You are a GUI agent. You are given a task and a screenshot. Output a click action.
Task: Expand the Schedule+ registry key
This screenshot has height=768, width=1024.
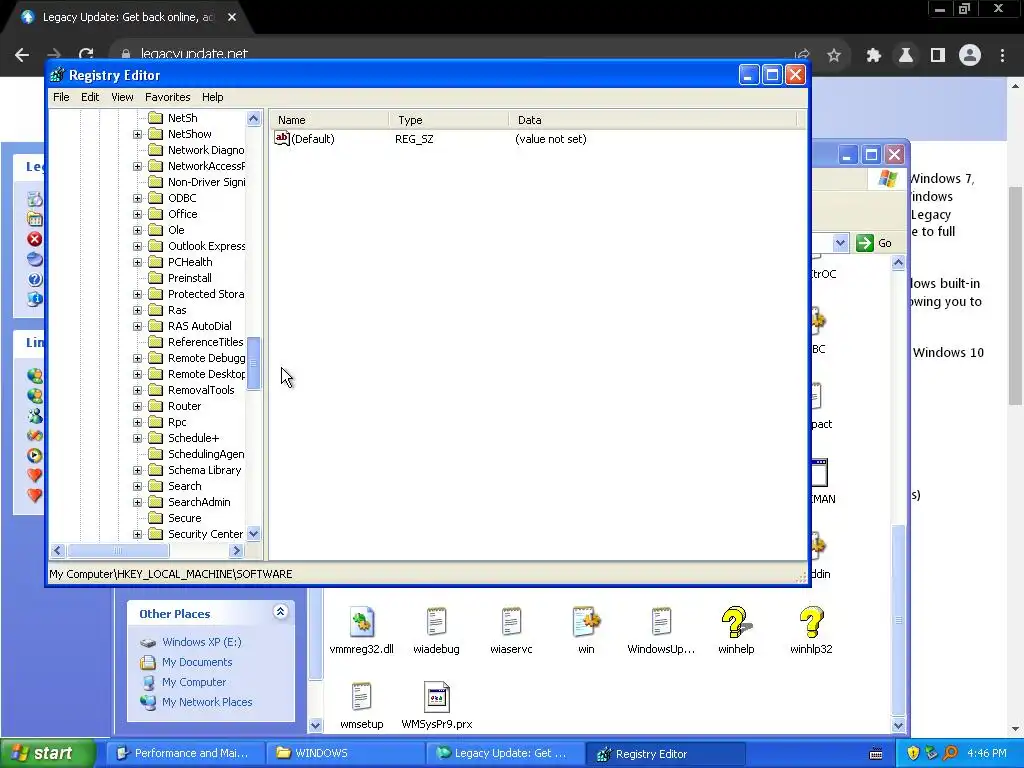[137, 438]
